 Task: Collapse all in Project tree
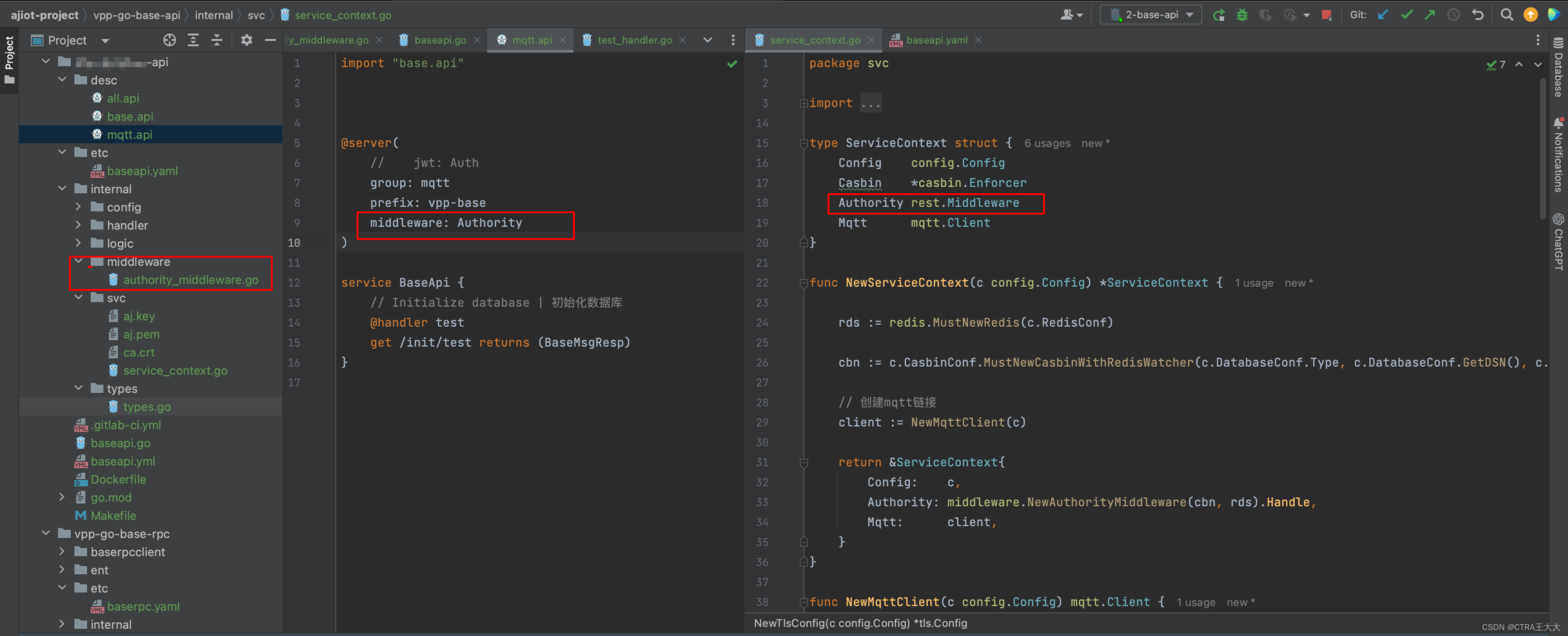tap(217, 40)
